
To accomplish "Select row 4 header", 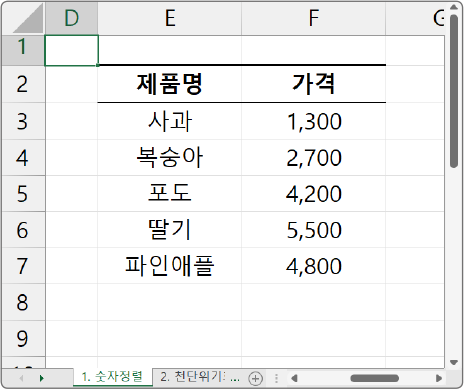I will pyautogui.click(x=23, y=158).
